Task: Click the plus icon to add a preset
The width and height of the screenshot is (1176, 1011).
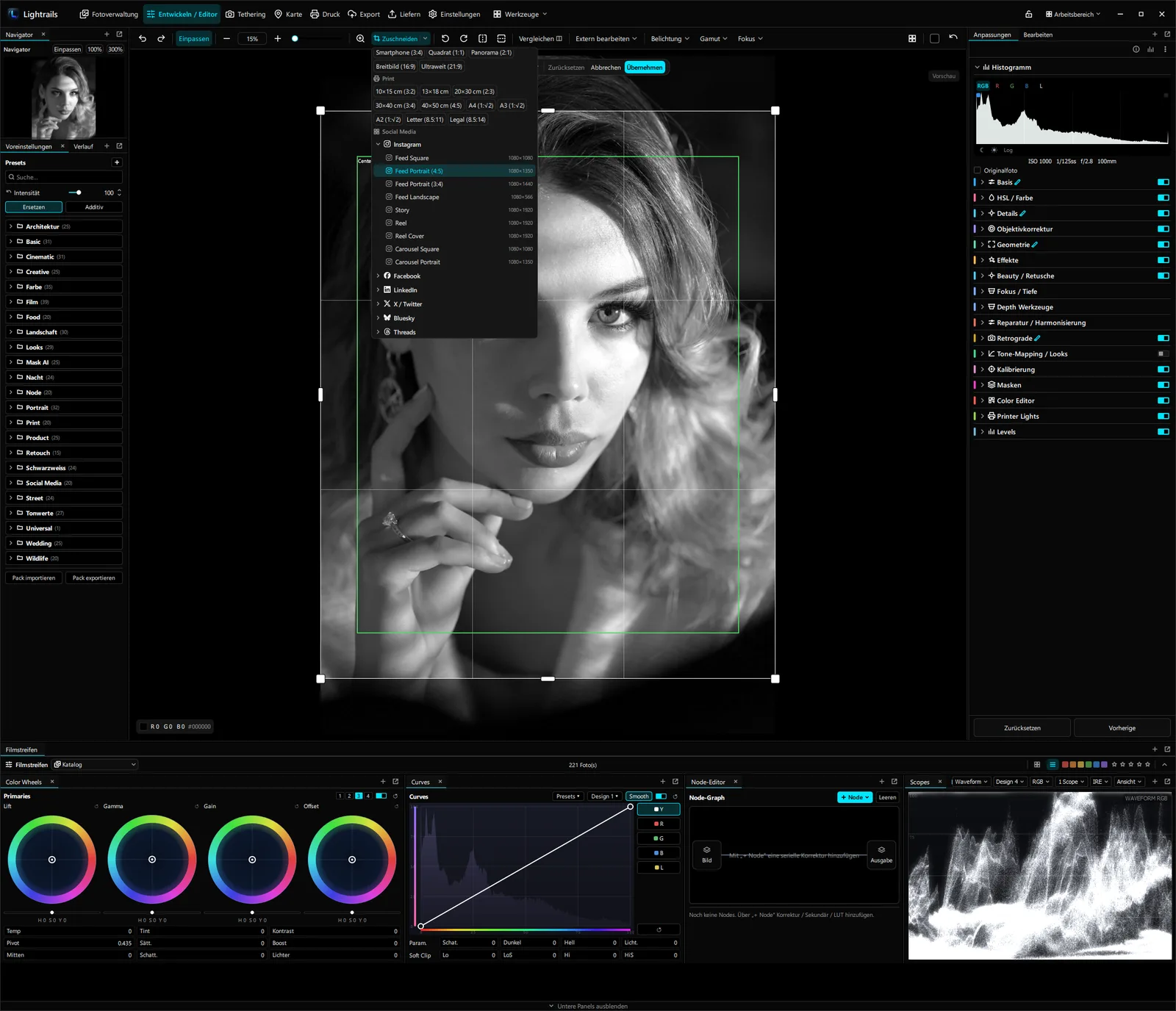Action: tap(116, 162)
